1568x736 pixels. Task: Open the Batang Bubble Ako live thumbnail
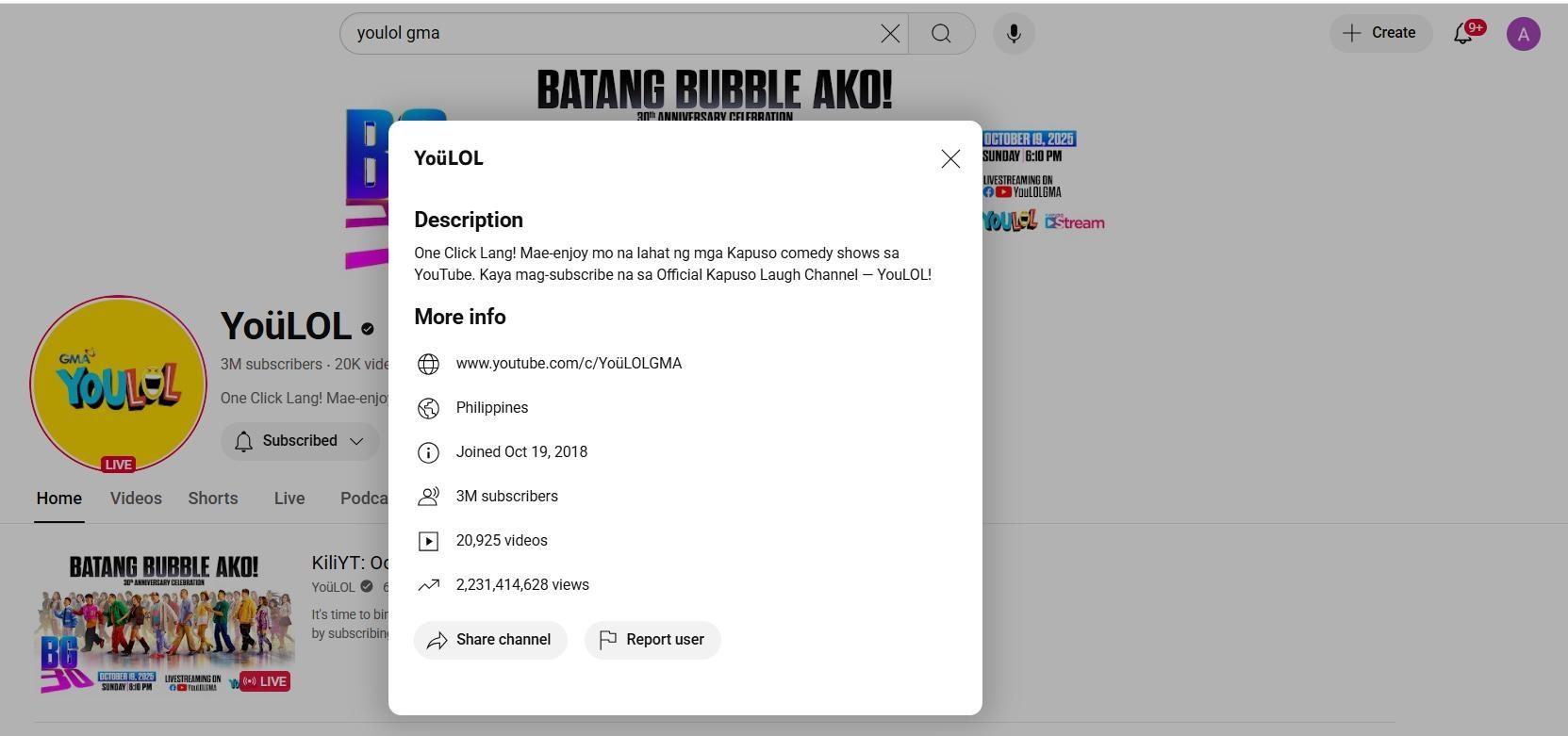(x=164, y=624)
